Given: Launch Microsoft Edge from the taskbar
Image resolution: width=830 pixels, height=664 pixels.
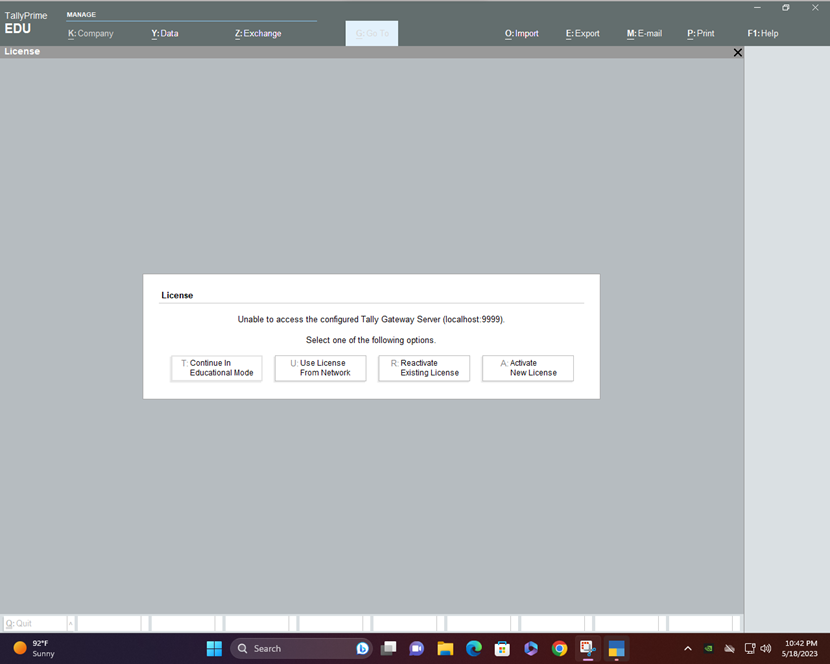Looking at the screenshot, I should (x=474, y=648).
